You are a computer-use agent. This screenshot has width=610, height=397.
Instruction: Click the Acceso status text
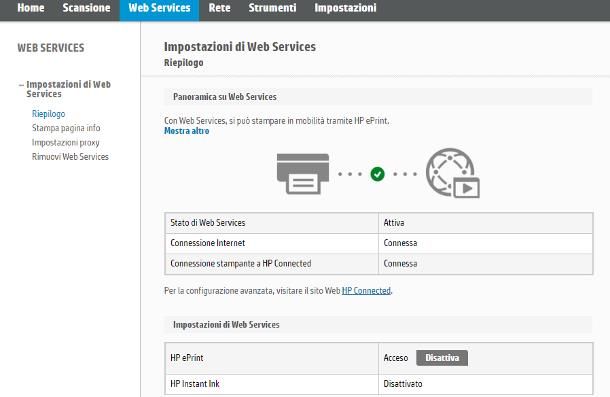(x=396, y=358)
